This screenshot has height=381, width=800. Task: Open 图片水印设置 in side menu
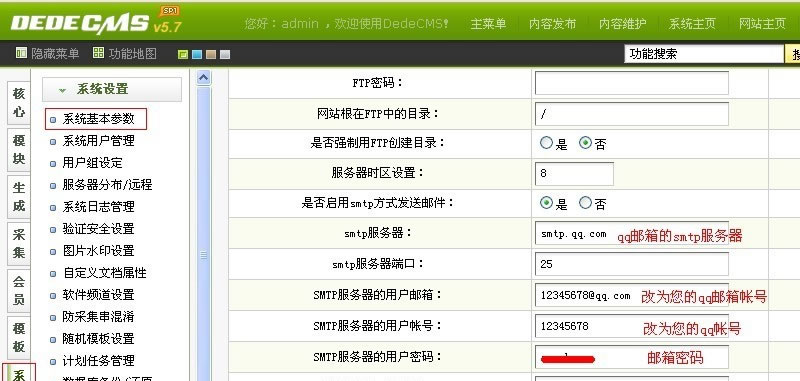pyautogui.click(x=98, y=250)
